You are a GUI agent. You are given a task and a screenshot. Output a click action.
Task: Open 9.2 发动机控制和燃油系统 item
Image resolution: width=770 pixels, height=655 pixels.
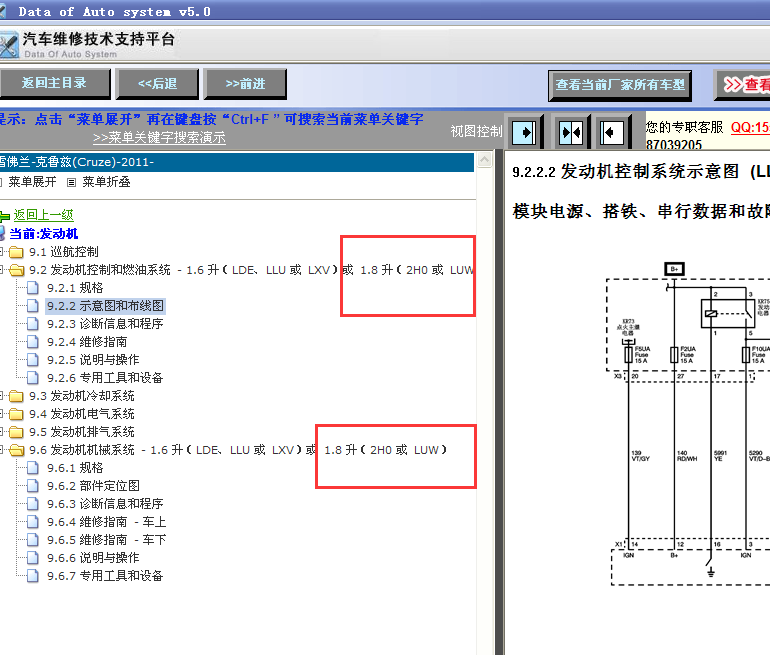250,270
